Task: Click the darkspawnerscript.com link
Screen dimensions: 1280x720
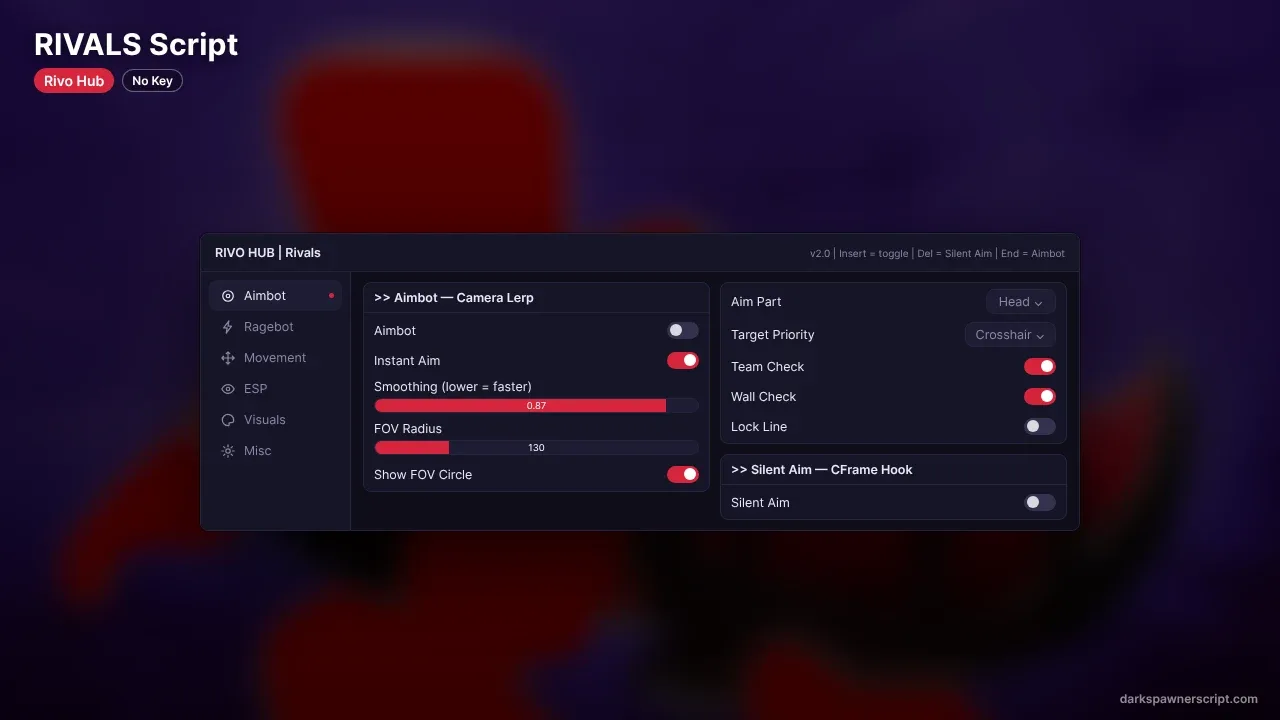Action: click(x=1189, y=699)
